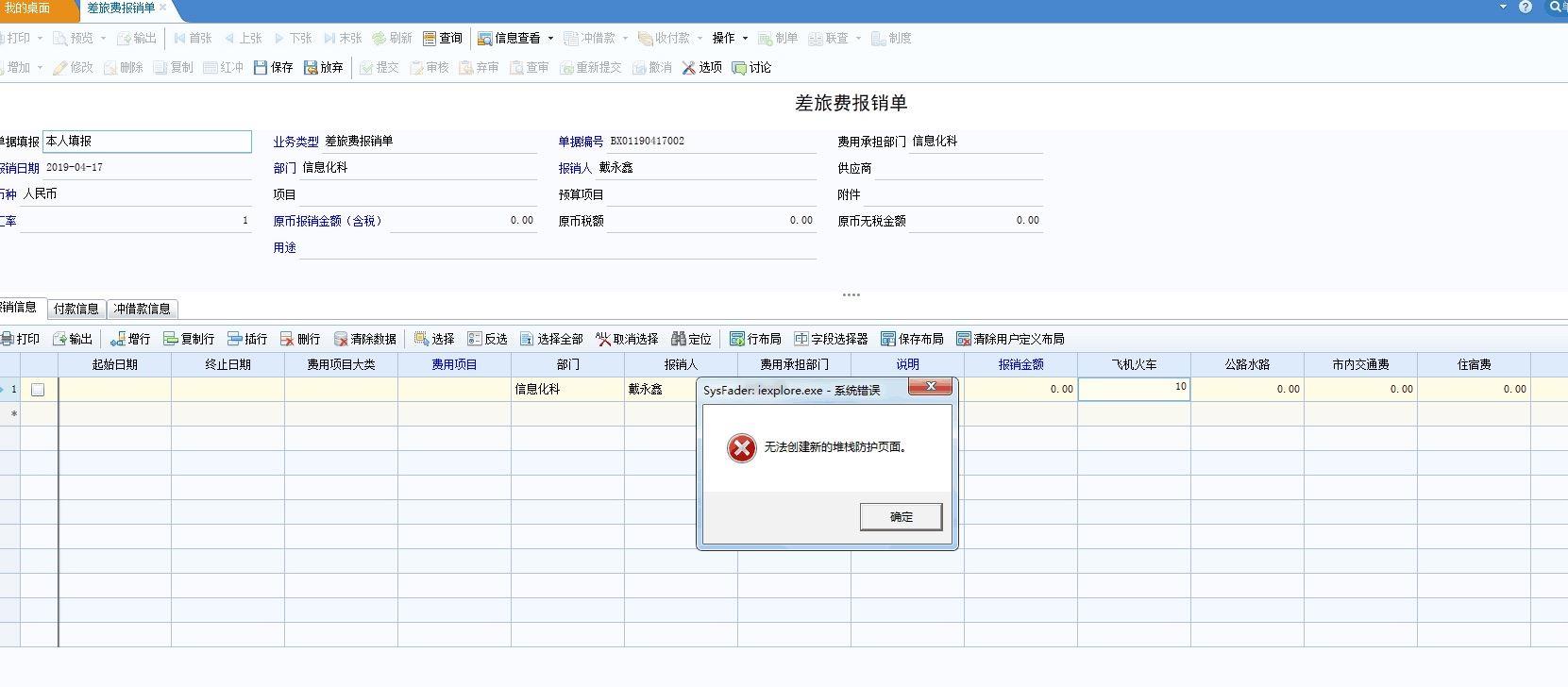Viewport: 1568px width, 687px height.
Task: Click 确定 in the error dialog
Action: [x=902, y=517]
